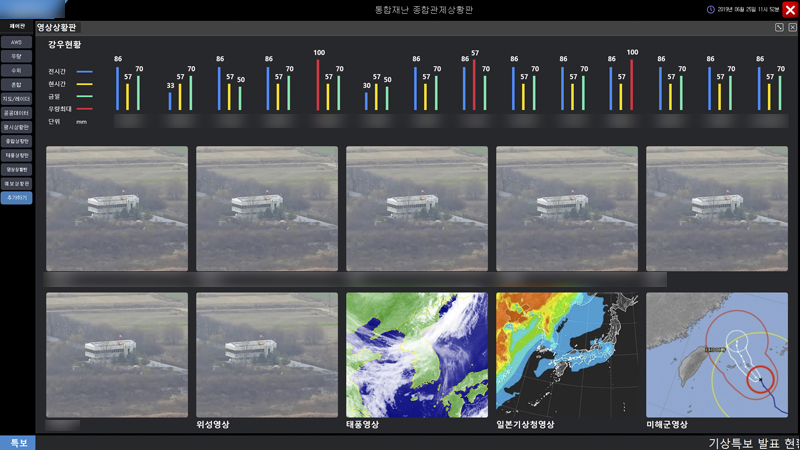This screenshot has height=450, width=800.
Task: Click the 통합재난 종합관제상황판 title
Action: click(424, 10)
